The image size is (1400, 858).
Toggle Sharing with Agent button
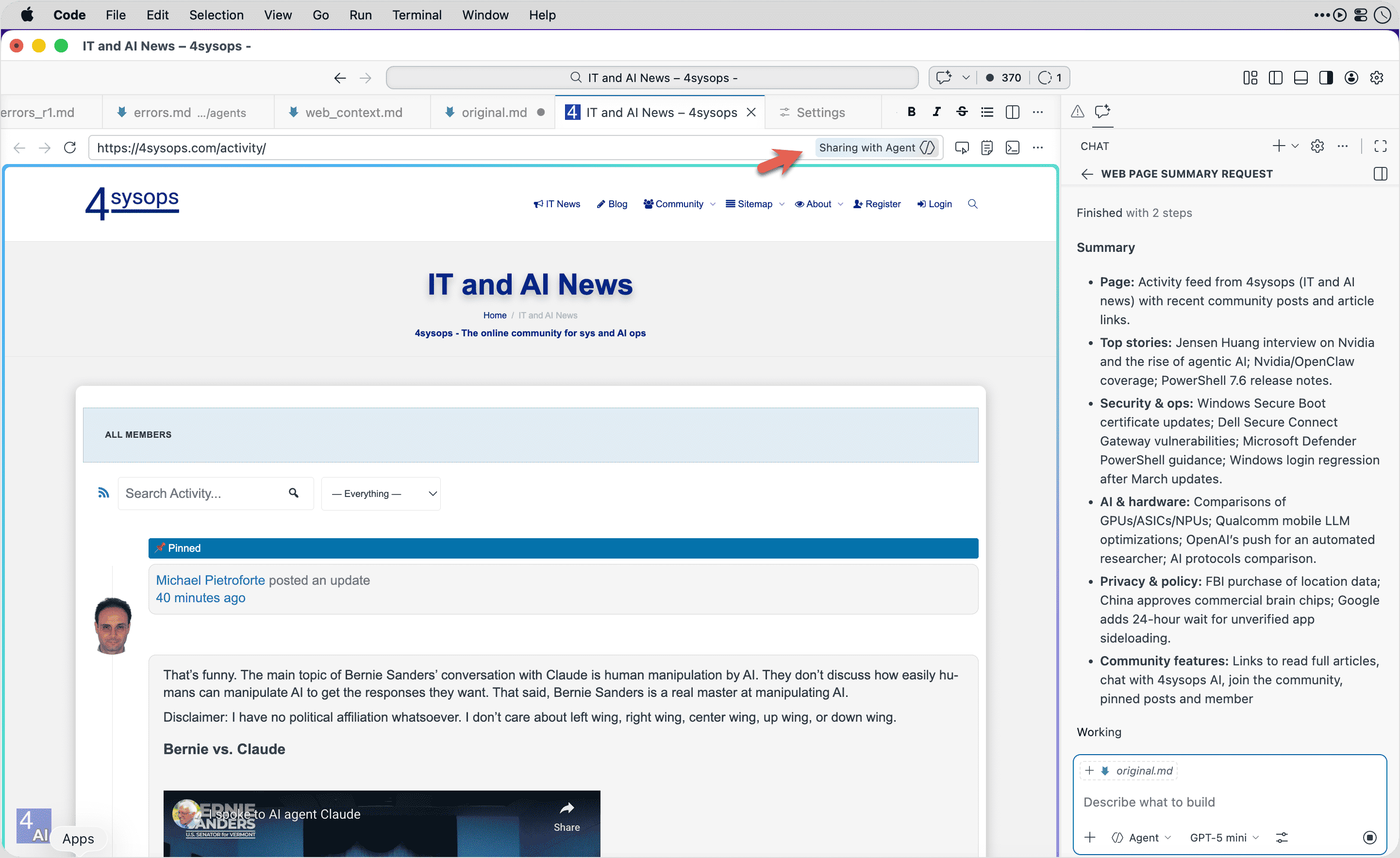pyautogui.click(x=876, y=148)
